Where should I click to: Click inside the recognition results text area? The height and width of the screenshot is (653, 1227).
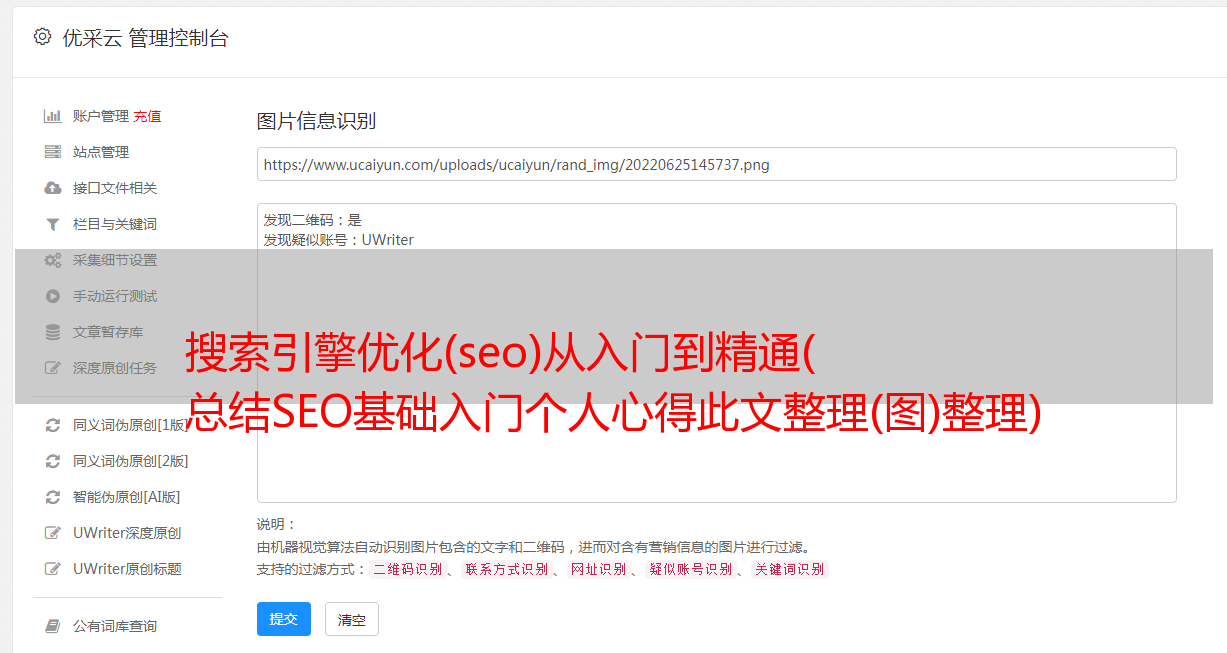[716, 352]
